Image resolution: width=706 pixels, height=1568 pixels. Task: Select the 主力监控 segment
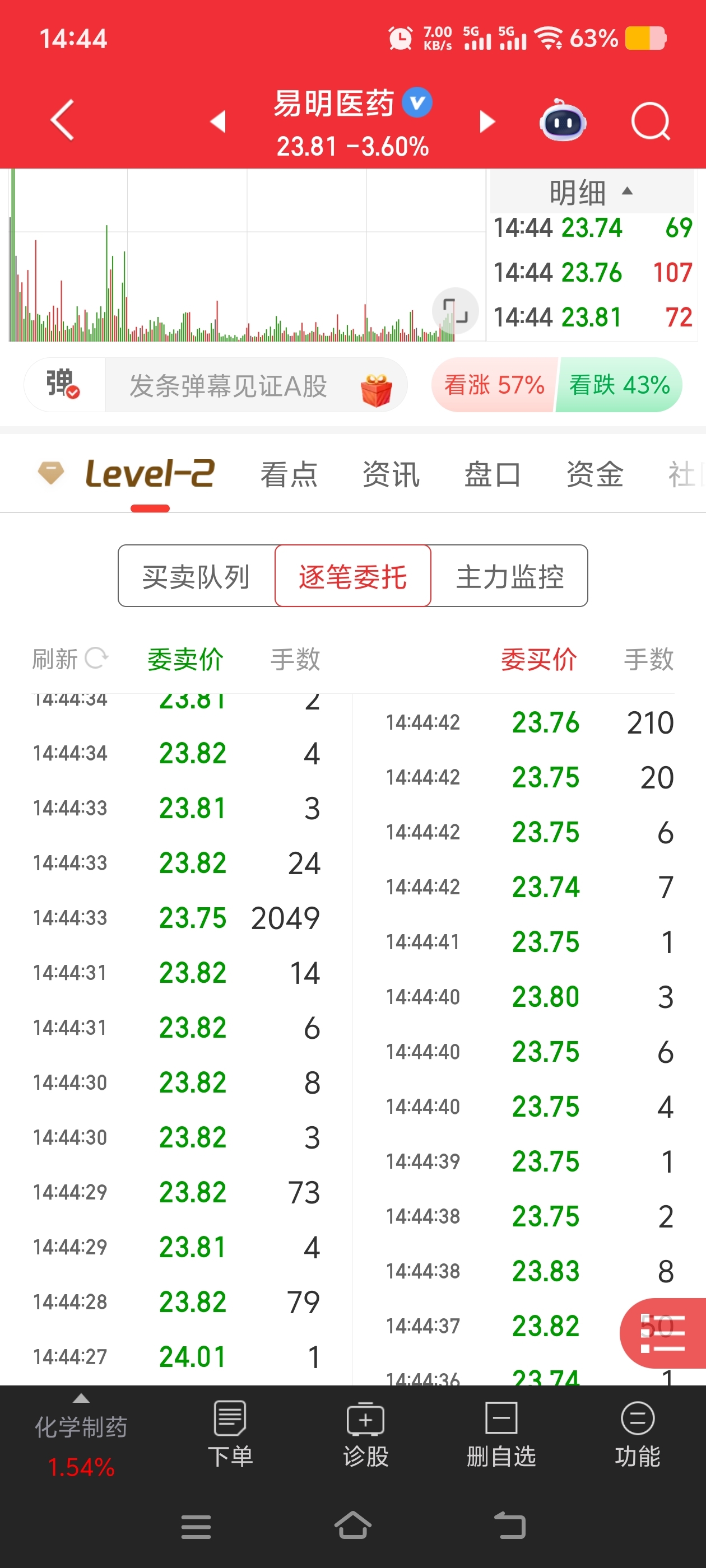click(510, 576)
